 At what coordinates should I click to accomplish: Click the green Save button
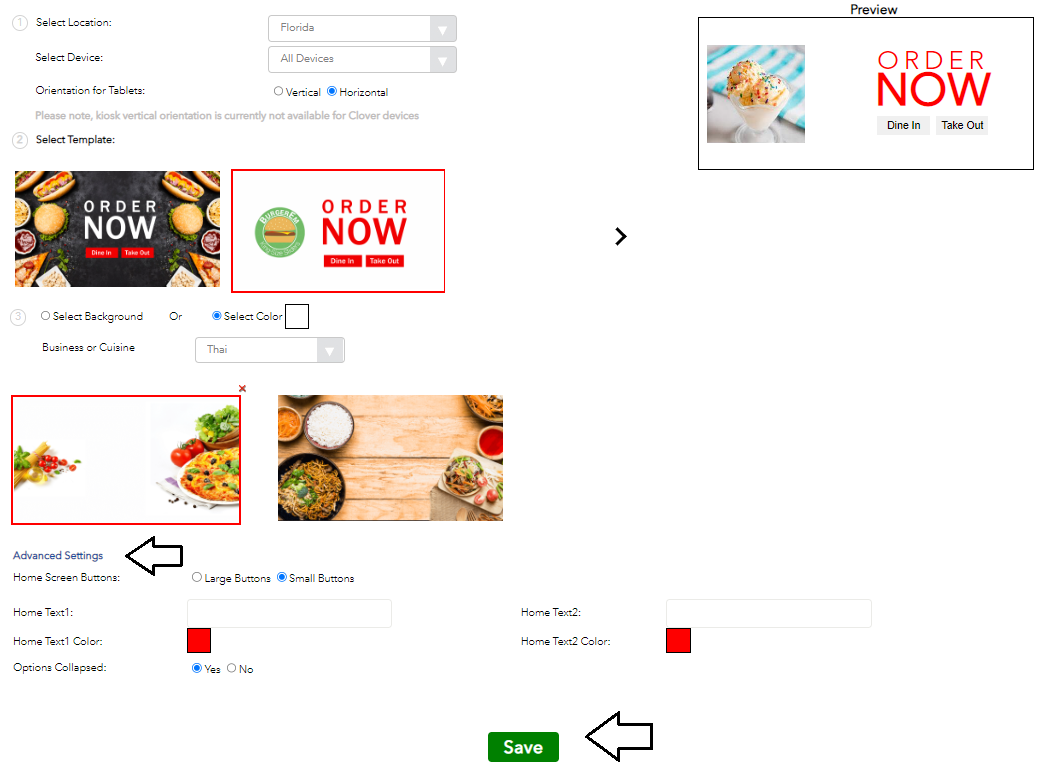pos(523,747)
